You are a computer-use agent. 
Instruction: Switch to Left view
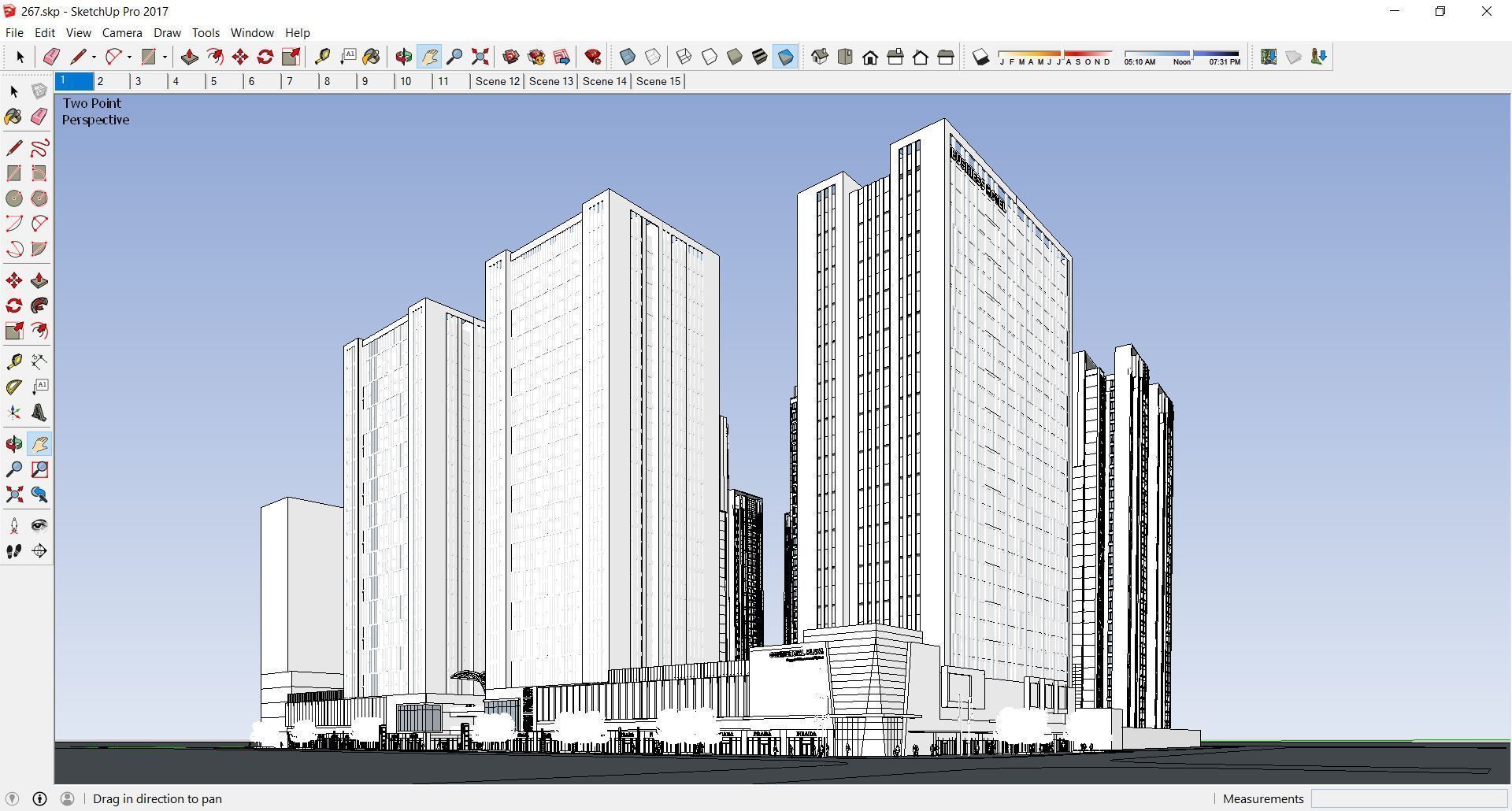(x=946, y=57)
